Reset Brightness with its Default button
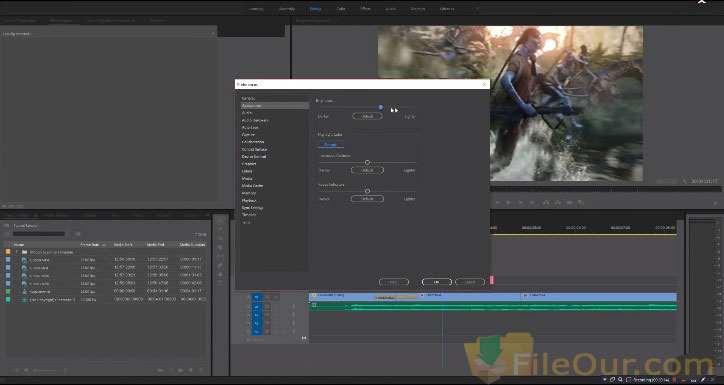724x385 pixels. pyautogui.click(x=367, y=116)
